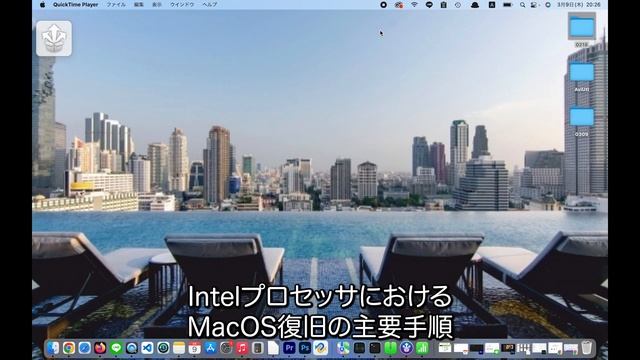Image resolution: width=640 pixels, height=360 pixels.
Task: Open the Wi-Fi status menu
Action: pyautogui.click(x=414, y=5)
